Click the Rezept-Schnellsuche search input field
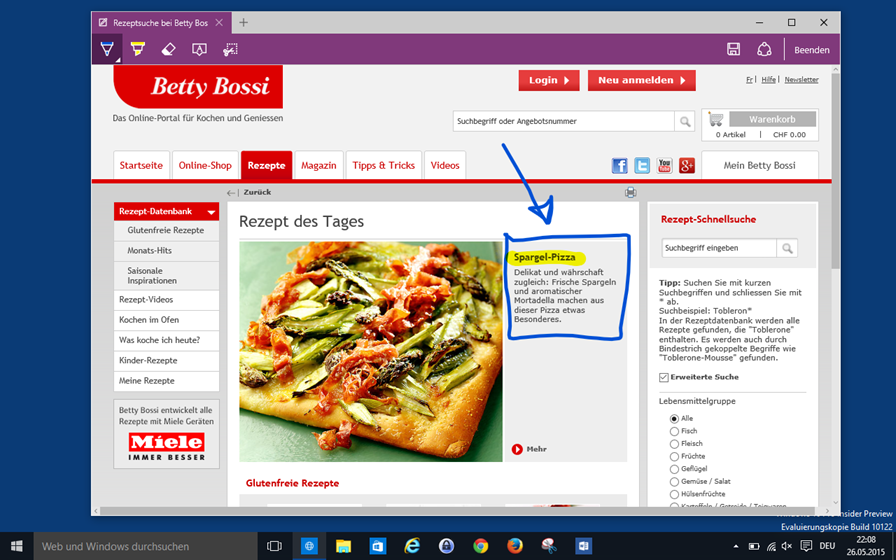This screenshot has height=560, width=896. click(x=719, y=248)
